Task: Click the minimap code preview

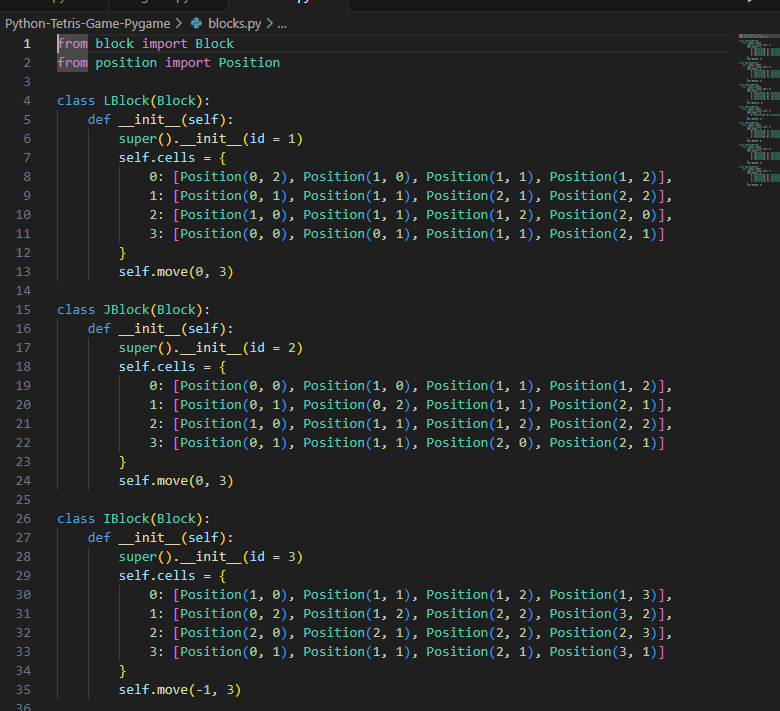Action: 758,110
